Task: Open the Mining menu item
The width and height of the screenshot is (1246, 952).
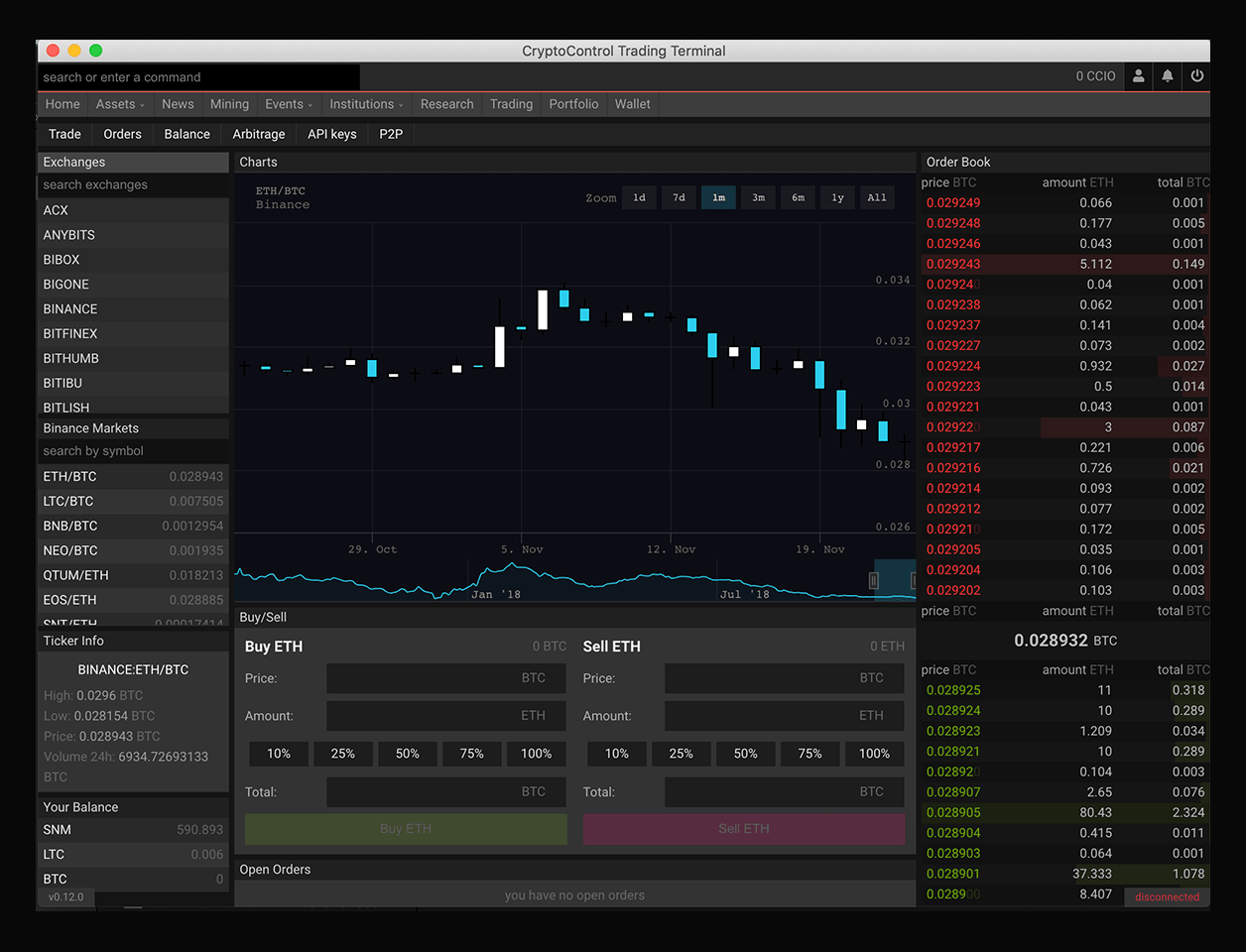Action: tap(229, 104)
